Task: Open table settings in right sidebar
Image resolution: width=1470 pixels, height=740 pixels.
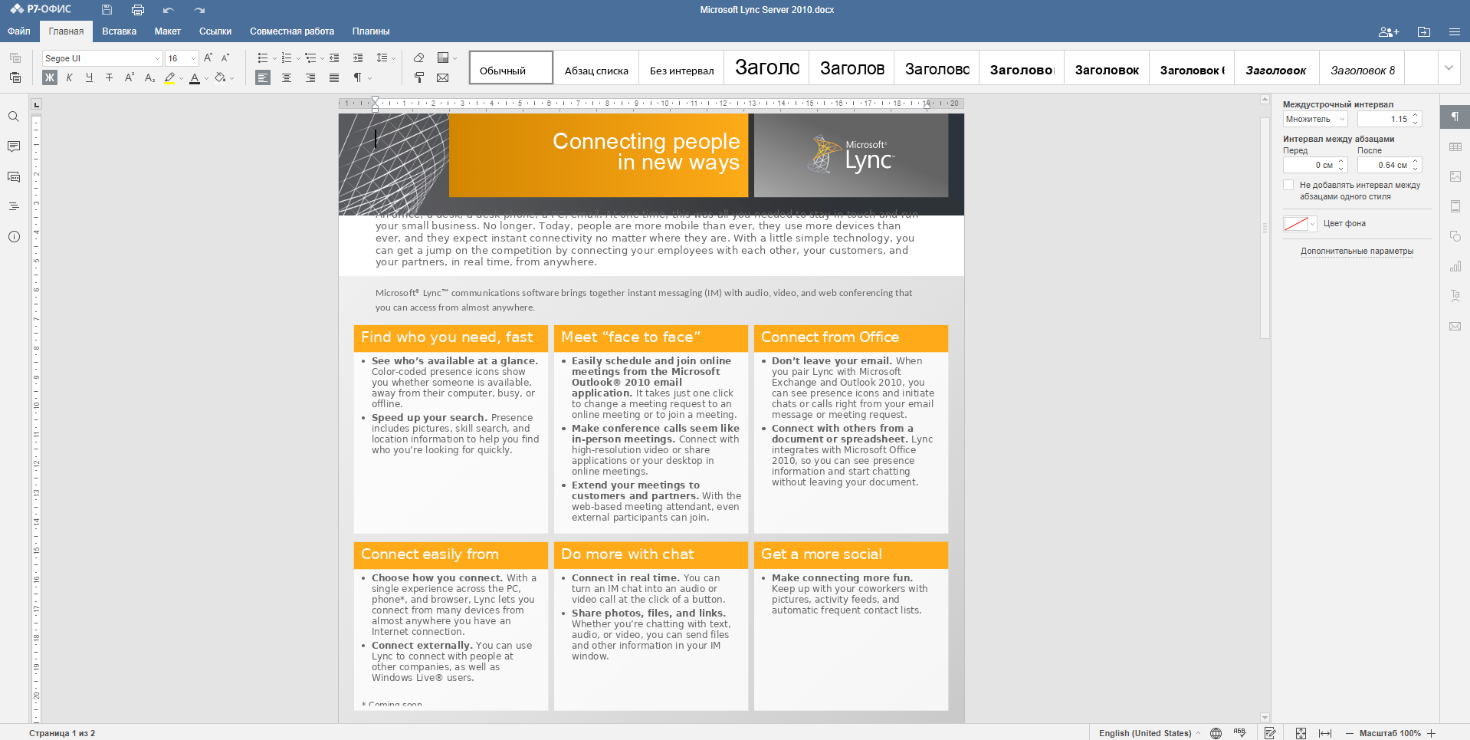Action: pos(1455,147)
